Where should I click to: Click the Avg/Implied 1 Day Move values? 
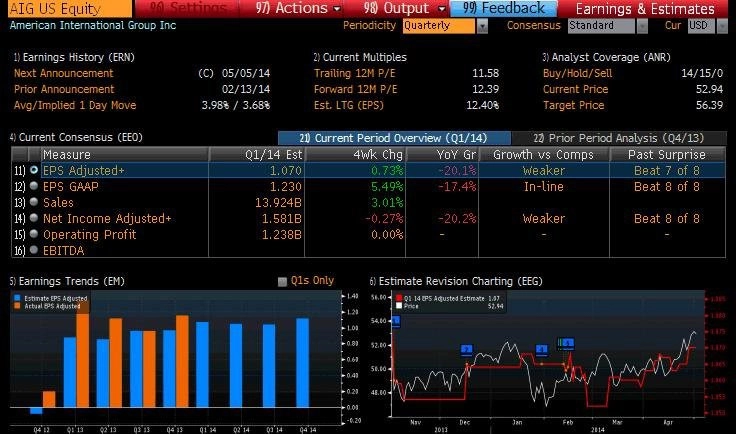pyautogui.click(x=236, y=105)
